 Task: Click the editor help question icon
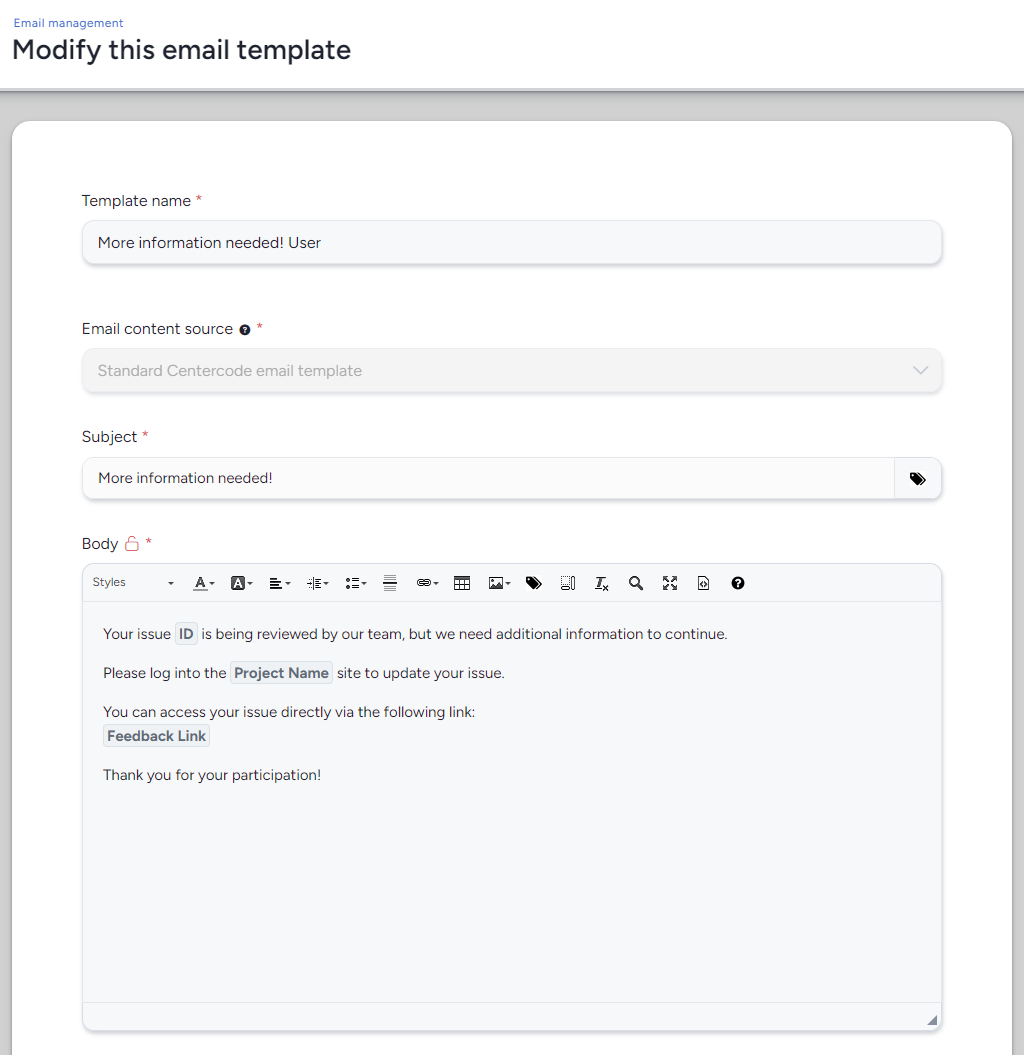pyautogui.click(x=737, y=583)
